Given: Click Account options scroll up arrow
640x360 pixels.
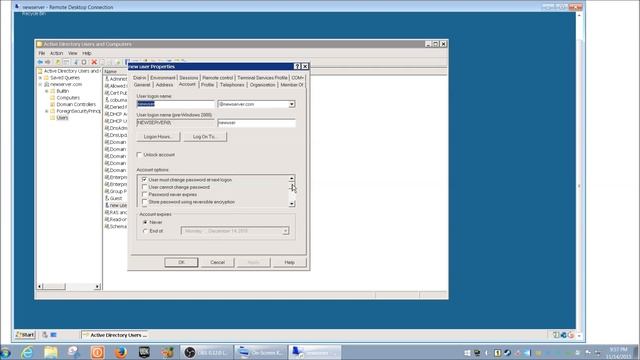Looking at the screenshot, I should click(291, 178).
